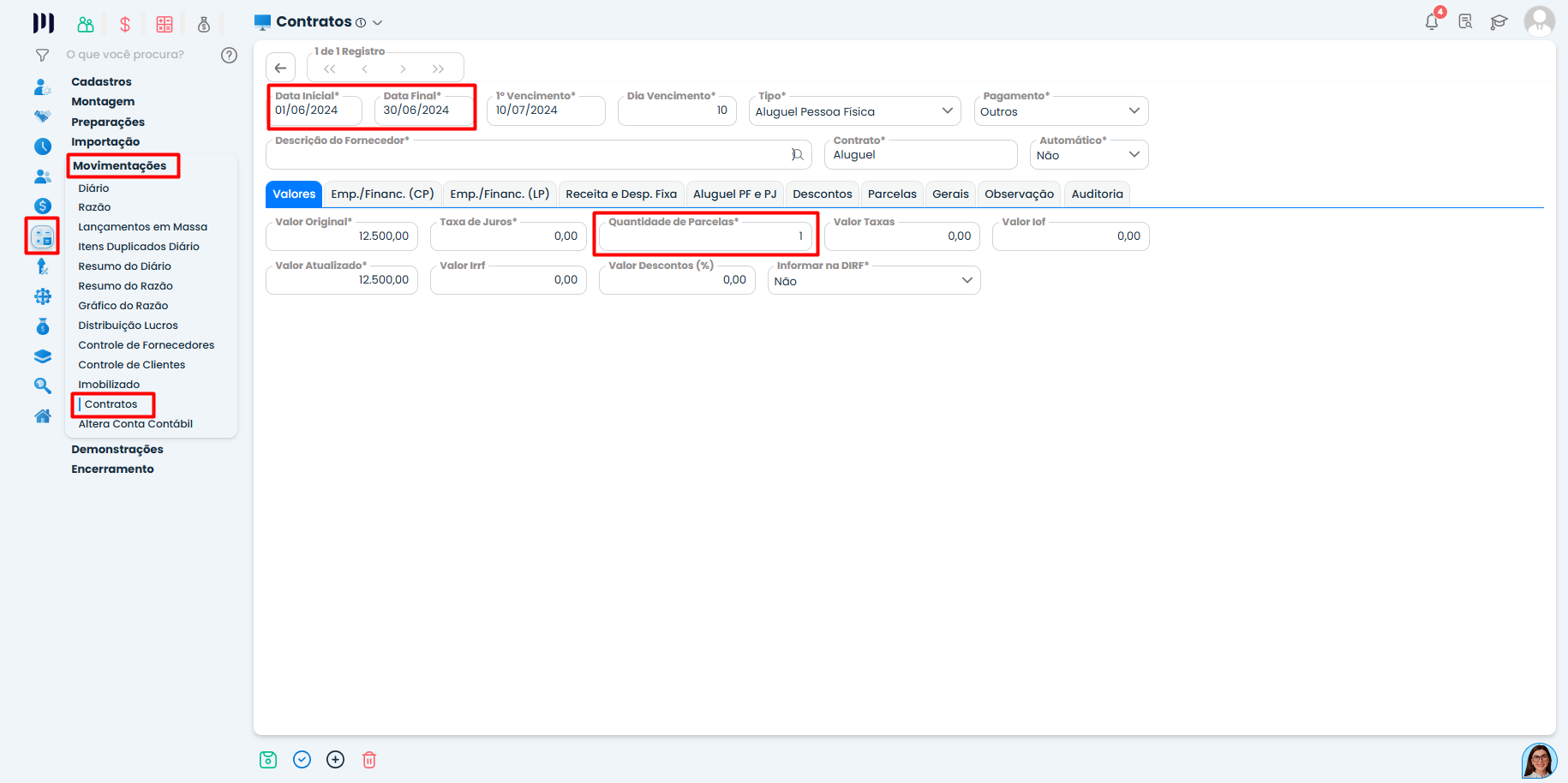
Task: Open the graduation cap icon at top right
Action: [x=1499, y=21]
